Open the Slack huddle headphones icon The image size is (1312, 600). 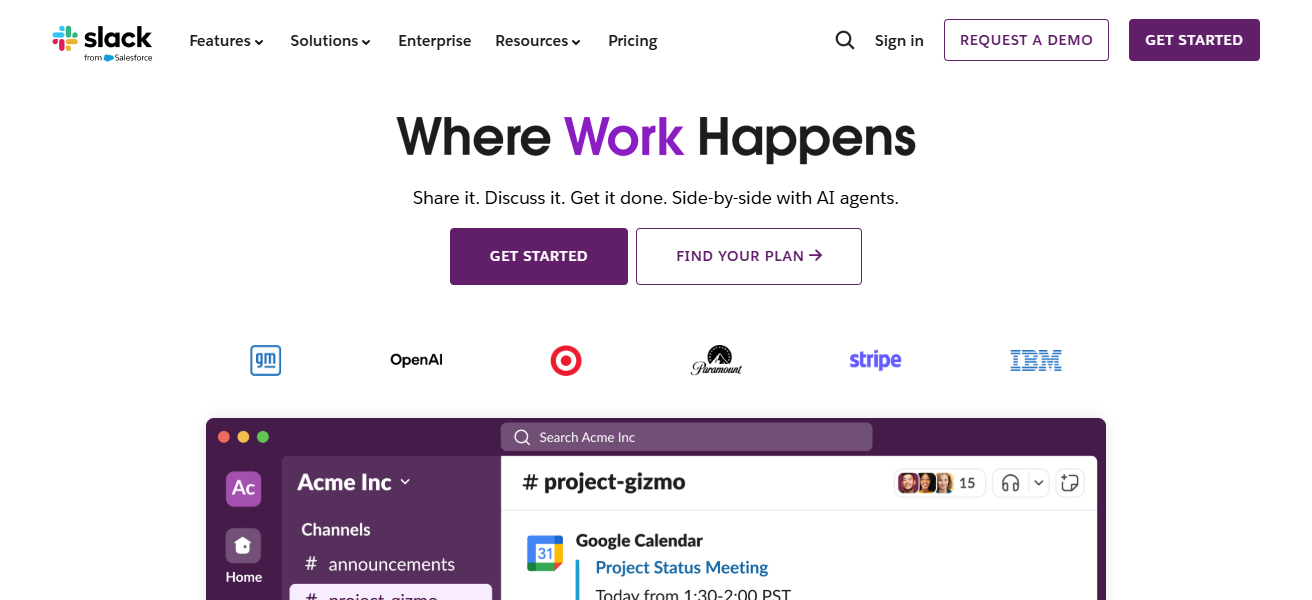tap(1011, 482)
